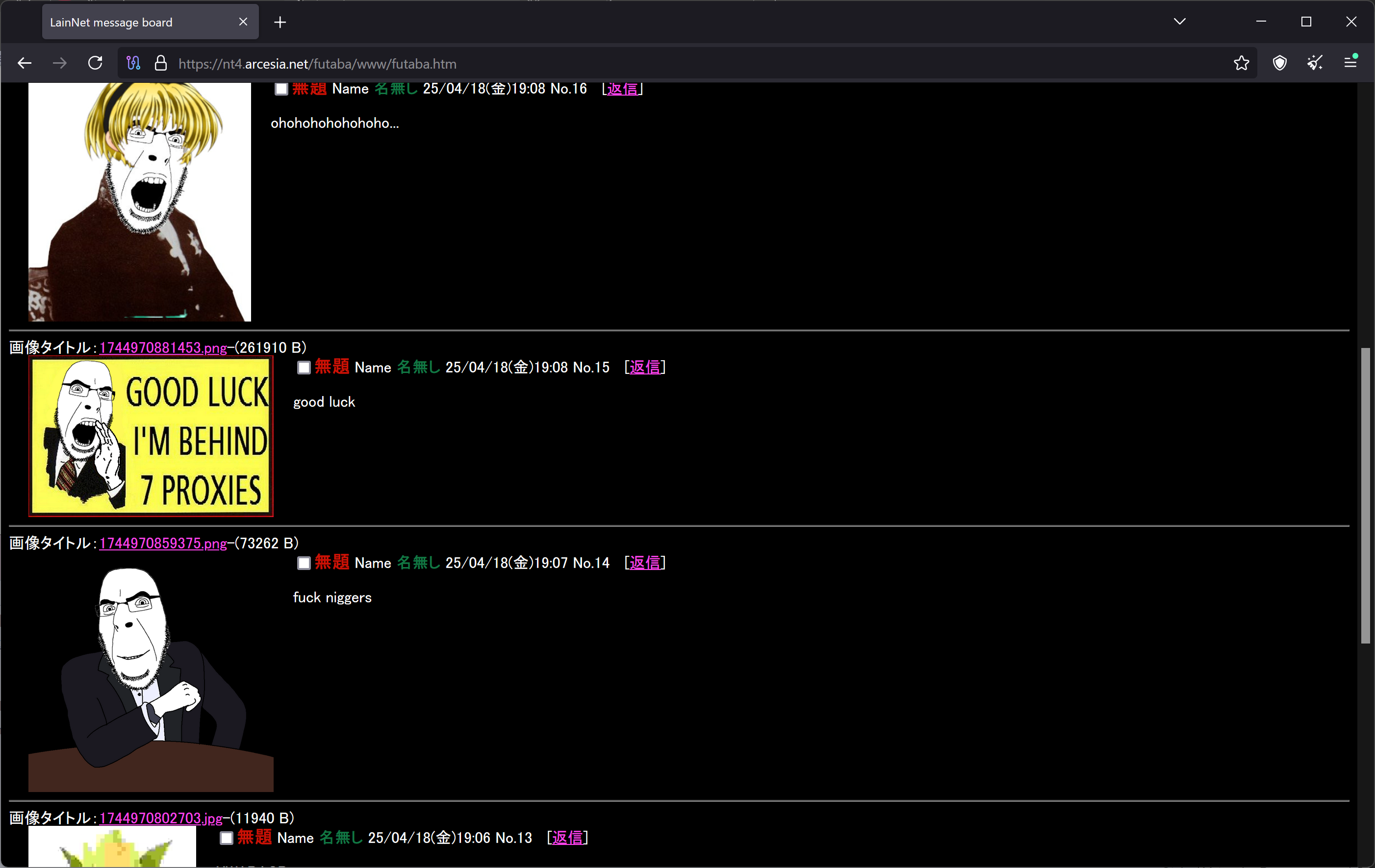Open the shield protection icon

coord(1280,63)
